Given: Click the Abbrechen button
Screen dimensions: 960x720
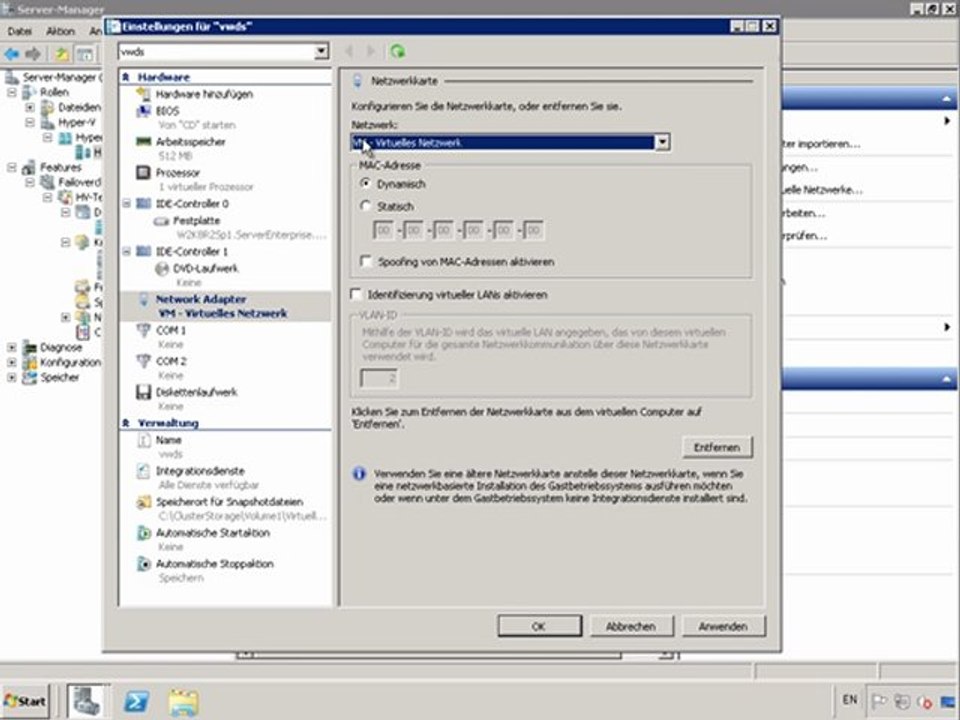Looking at the screenshot, I should tap(631, 626).
